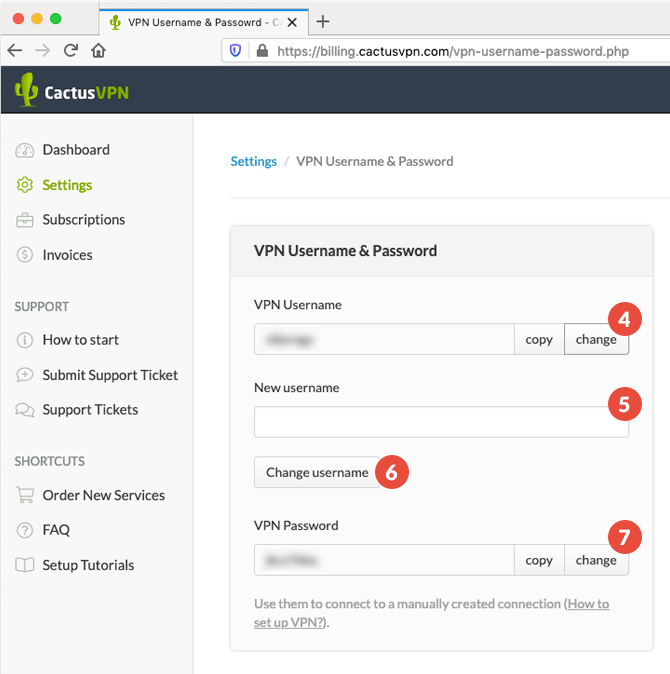
Task: Open Invoices page
Action: 67,255
